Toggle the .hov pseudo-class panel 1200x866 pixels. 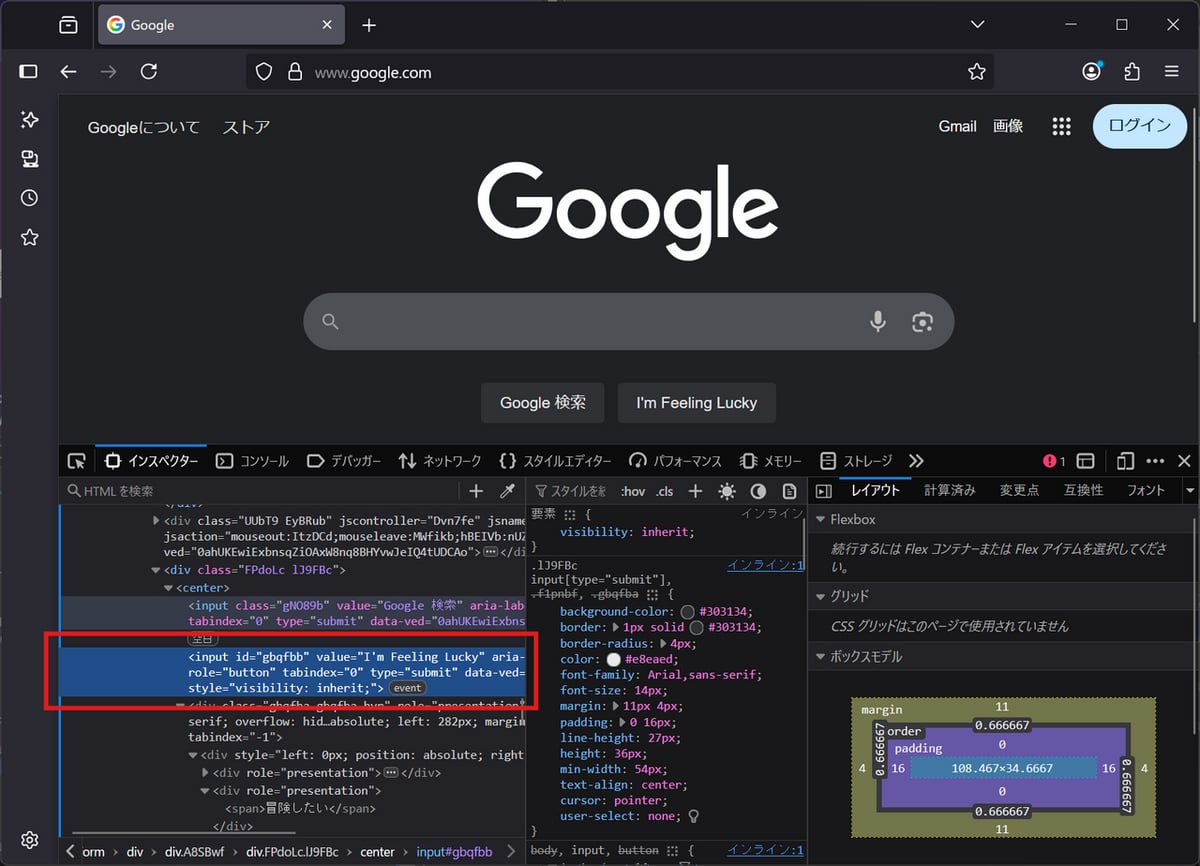[x=633, y=491]
